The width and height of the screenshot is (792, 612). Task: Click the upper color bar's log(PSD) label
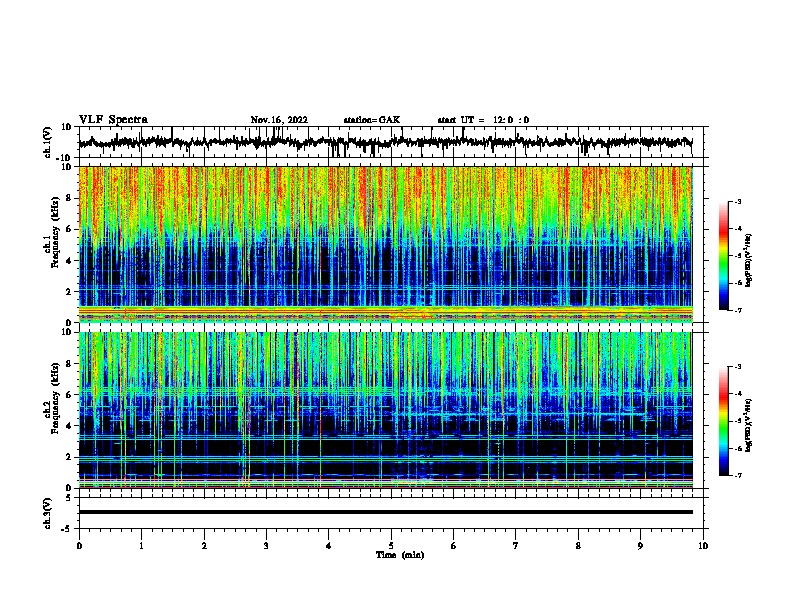pos(748,260)
